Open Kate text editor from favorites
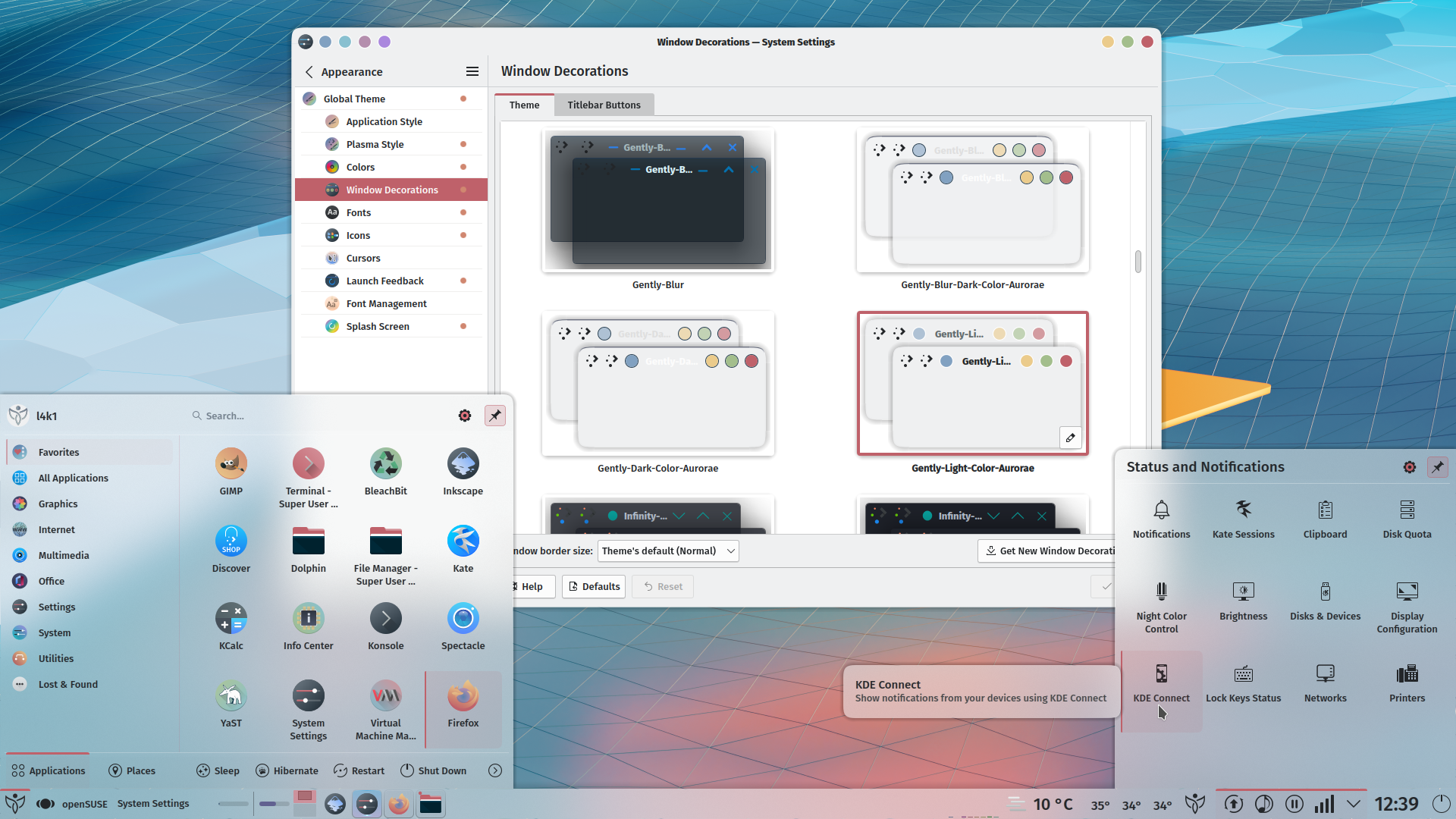Image resolution: width=1456 pixels, height=819 pixels. click(x=463, y=549)
